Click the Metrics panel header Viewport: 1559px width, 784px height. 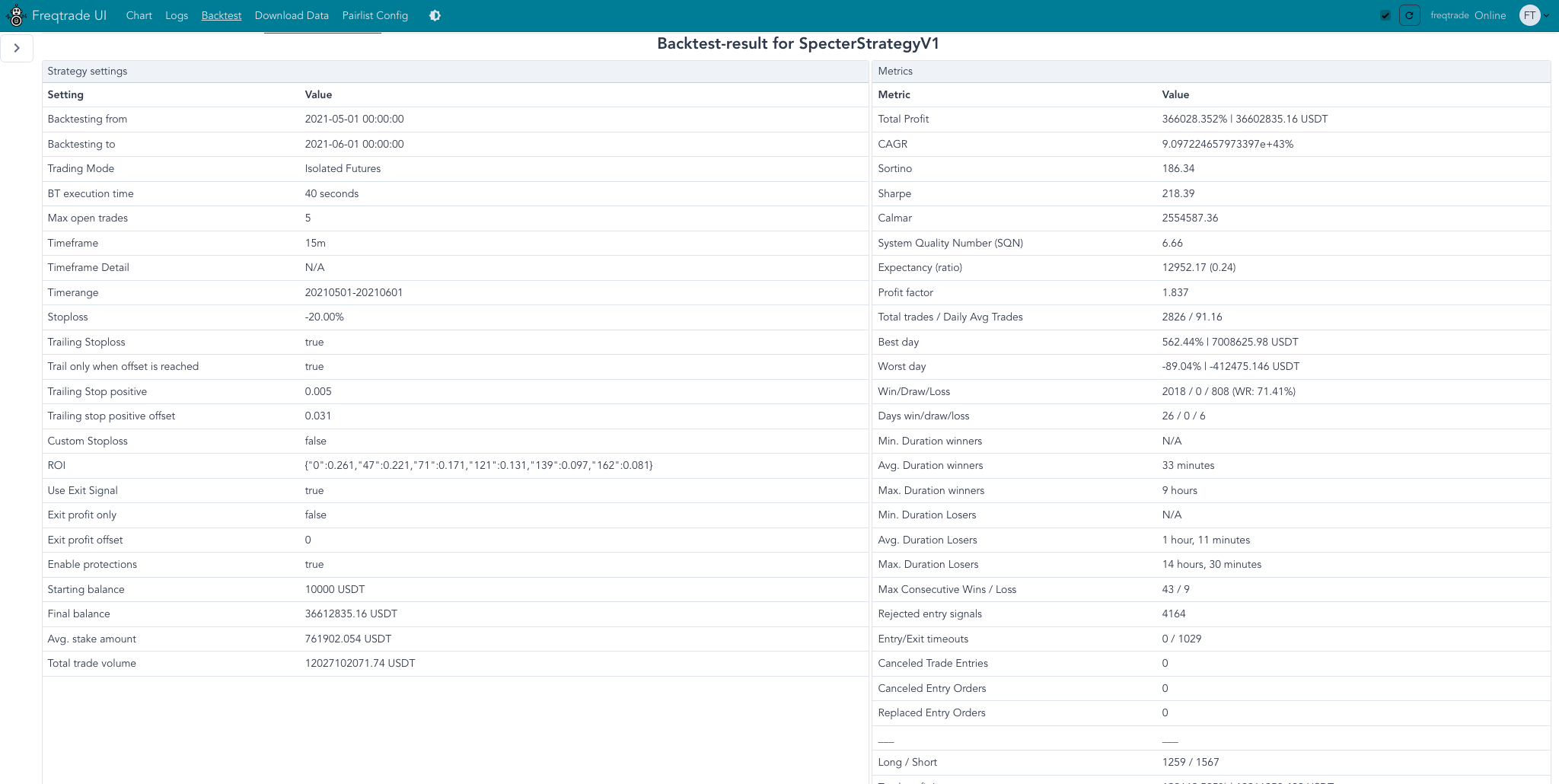coord(895,72)
